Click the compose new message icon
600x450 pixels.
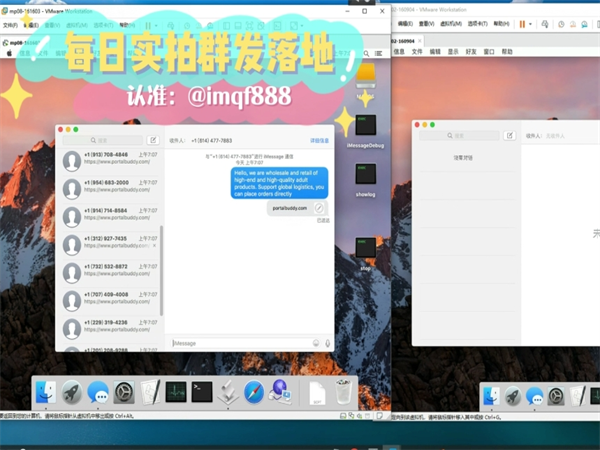pos(153,141)
